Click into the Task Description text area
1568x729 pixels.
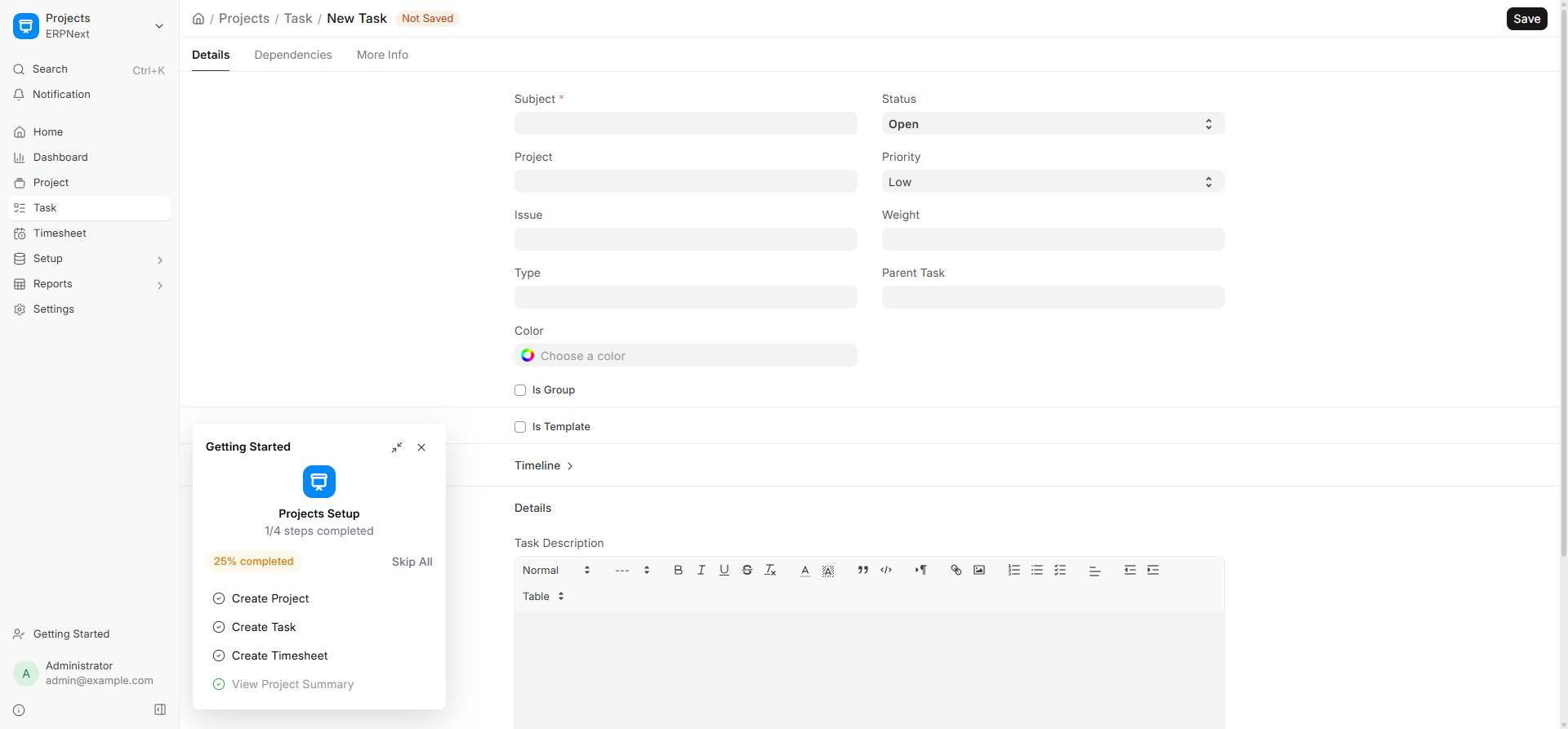(x=869, y=670)
